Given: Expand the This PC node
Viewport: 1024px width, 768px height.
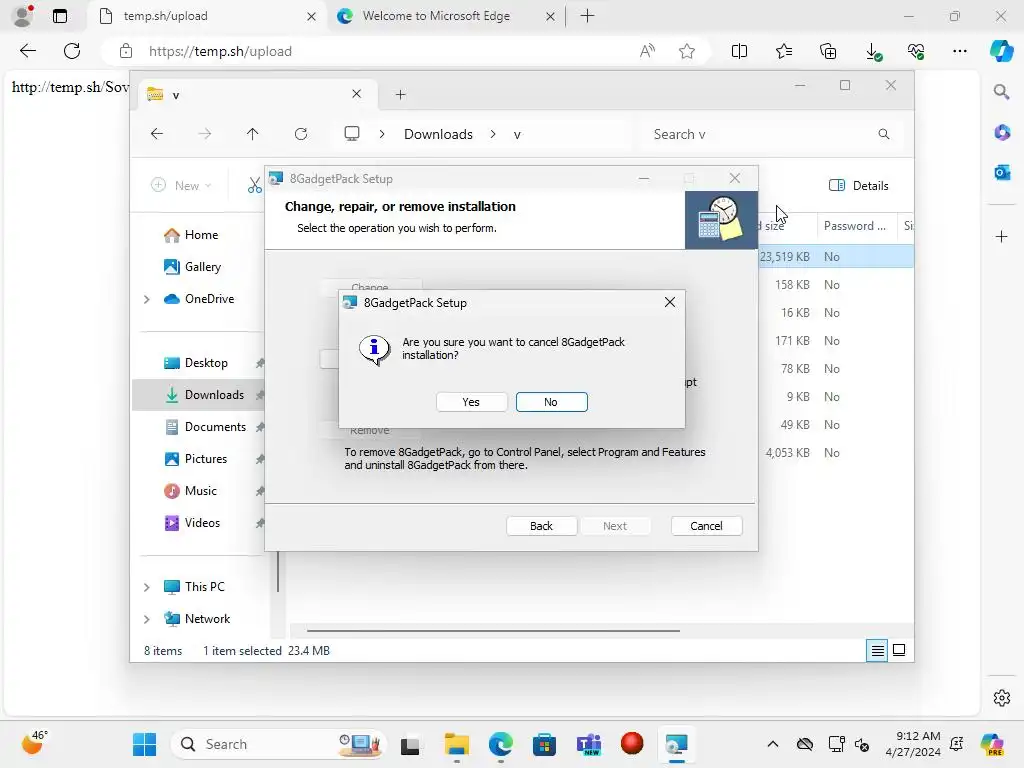Looking at the screenshot, I should point(147,587).
